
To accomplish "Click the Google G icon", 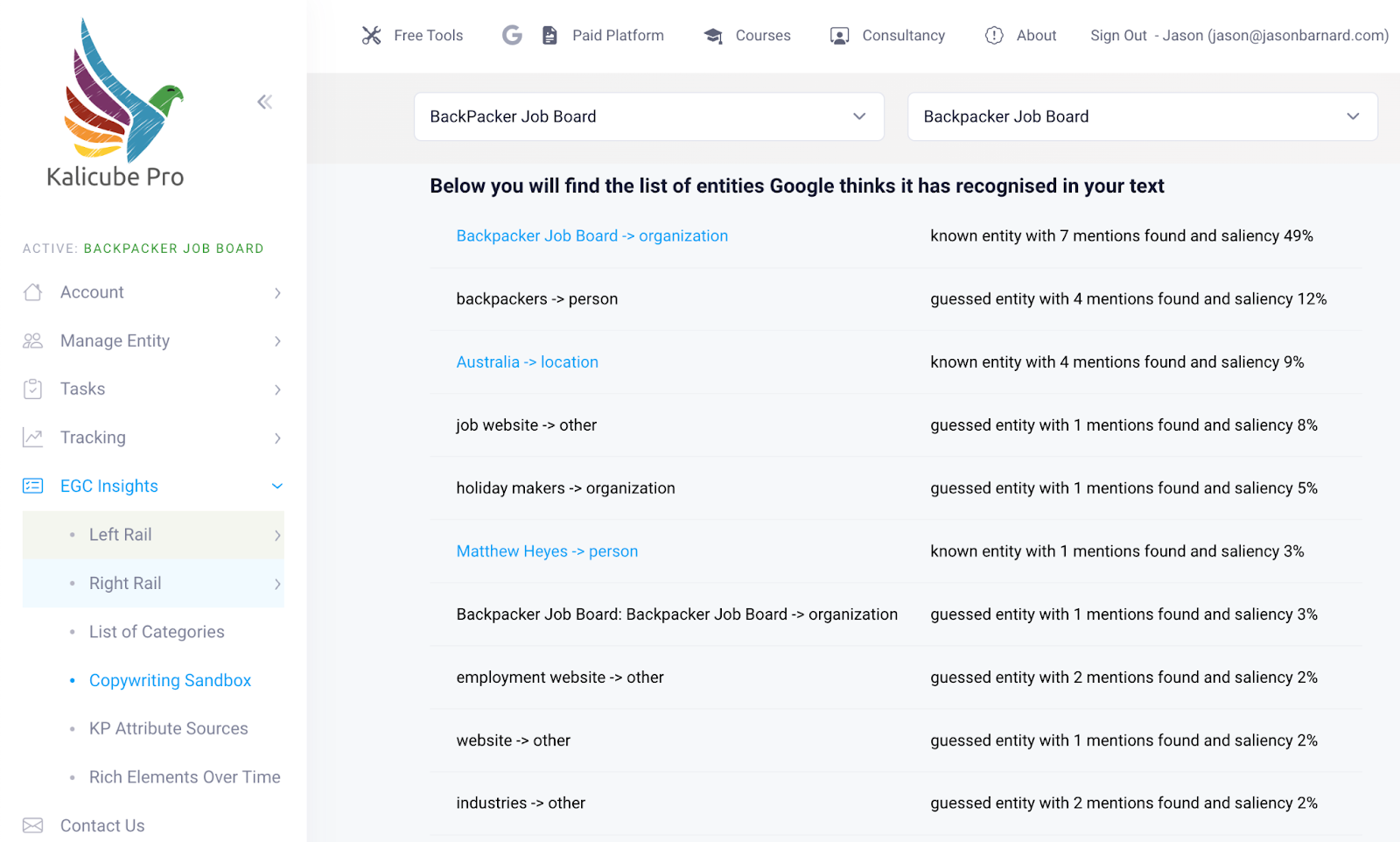I will click(512, 35).
